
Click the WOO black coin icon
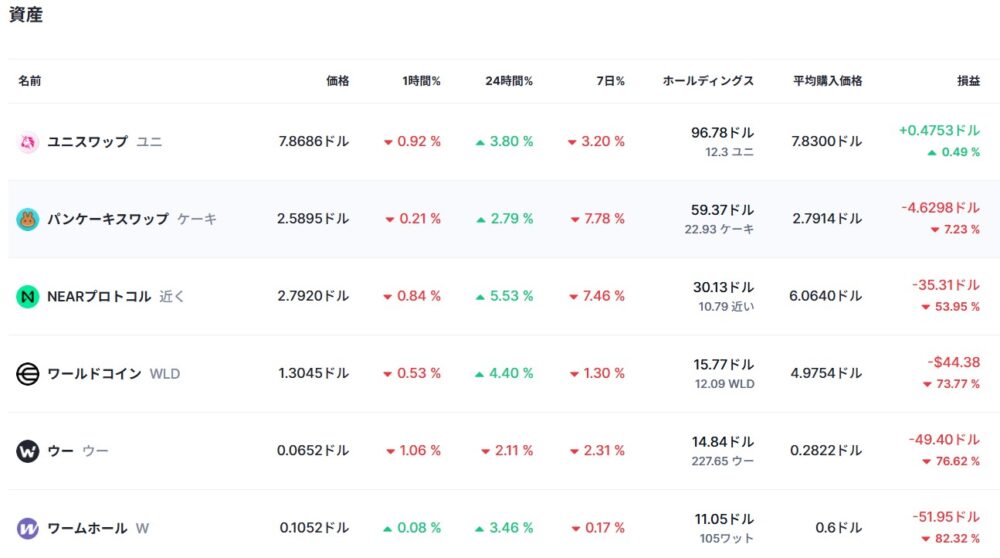click(x=27, y=451)
